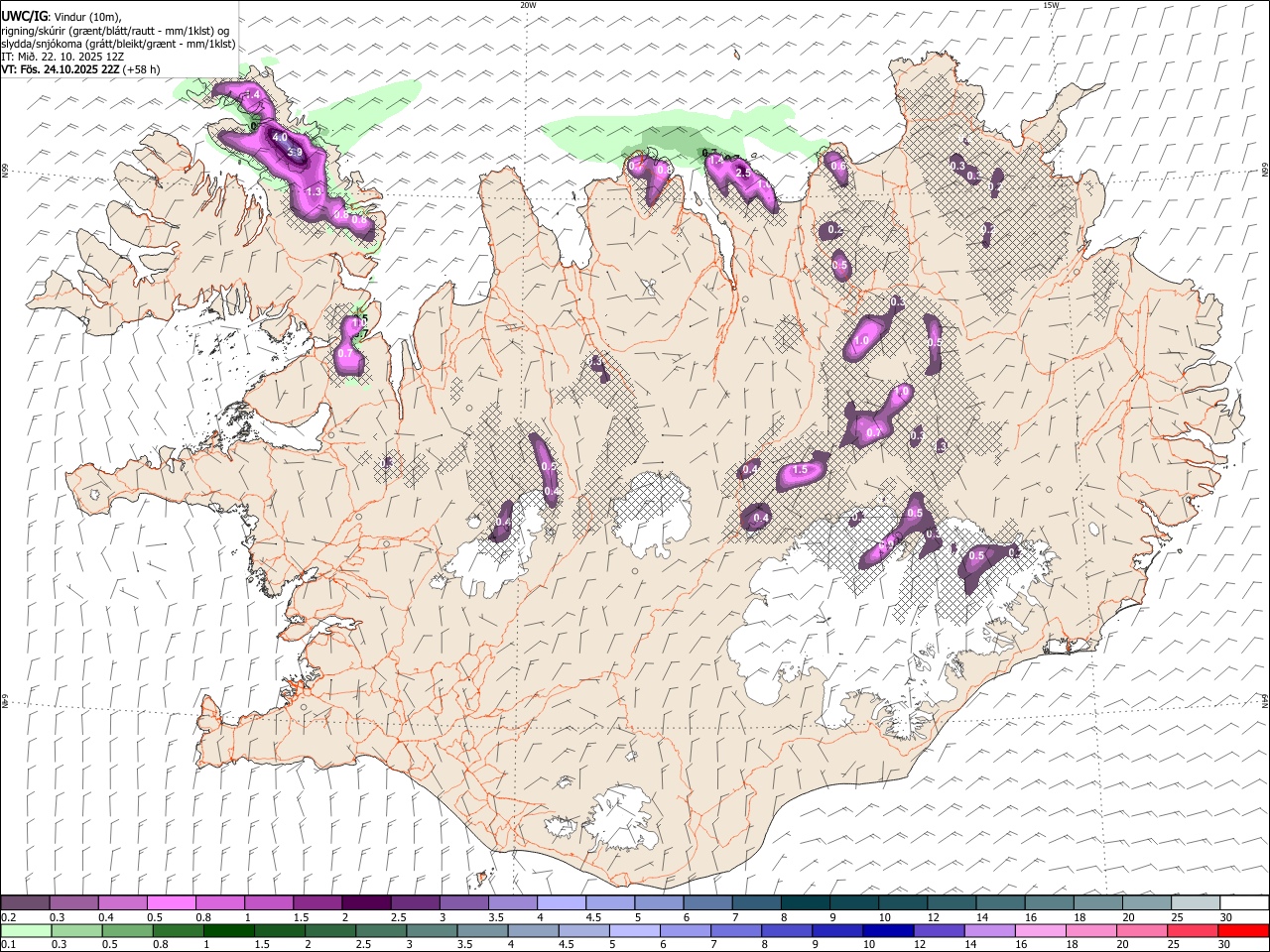
Task: Pick the upper legend swatch for 12–14
Action: pos(952,903)
